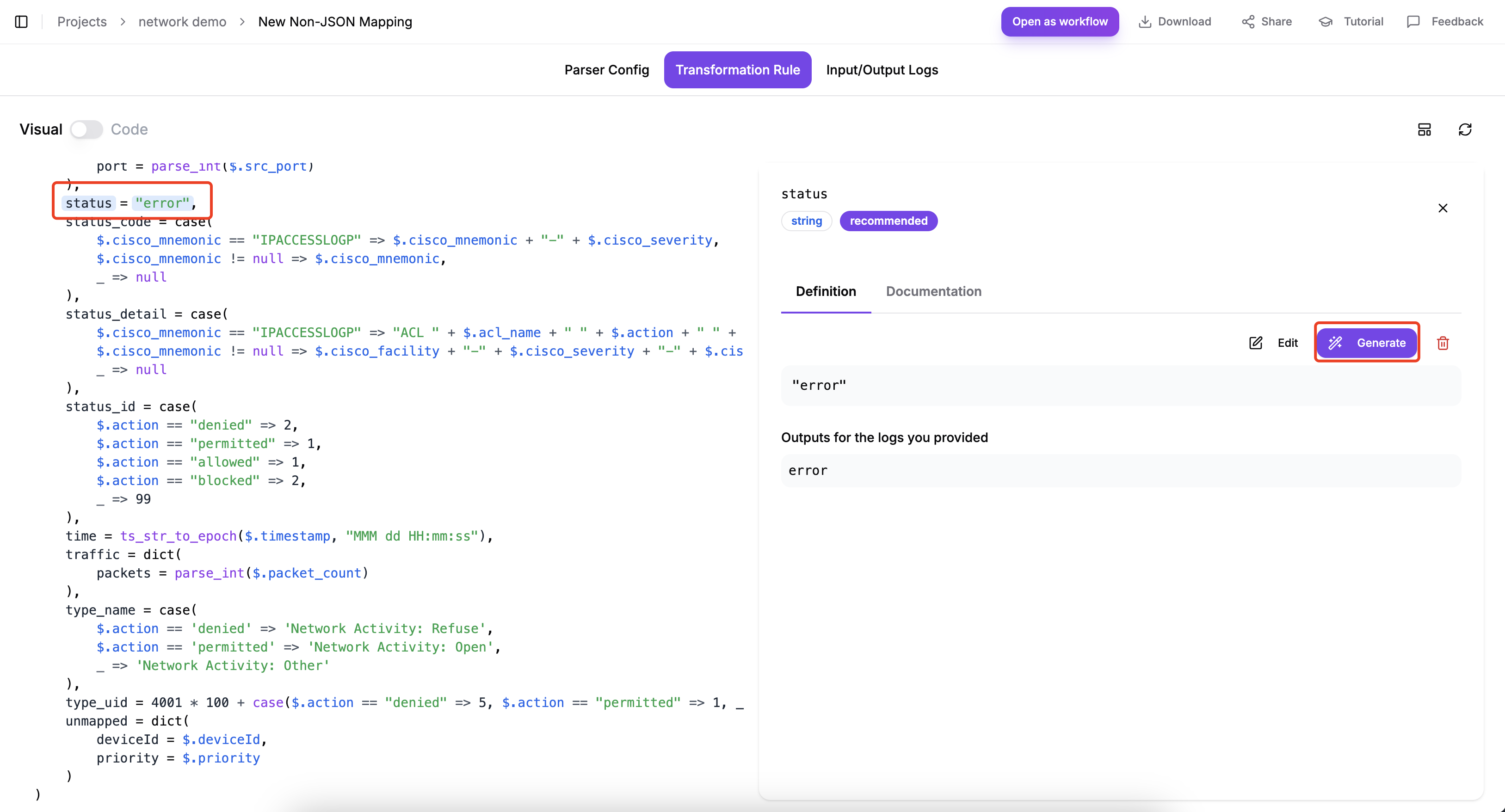
Task: Open the Input/Output Logs tab
Action: [x=882, y=69]
